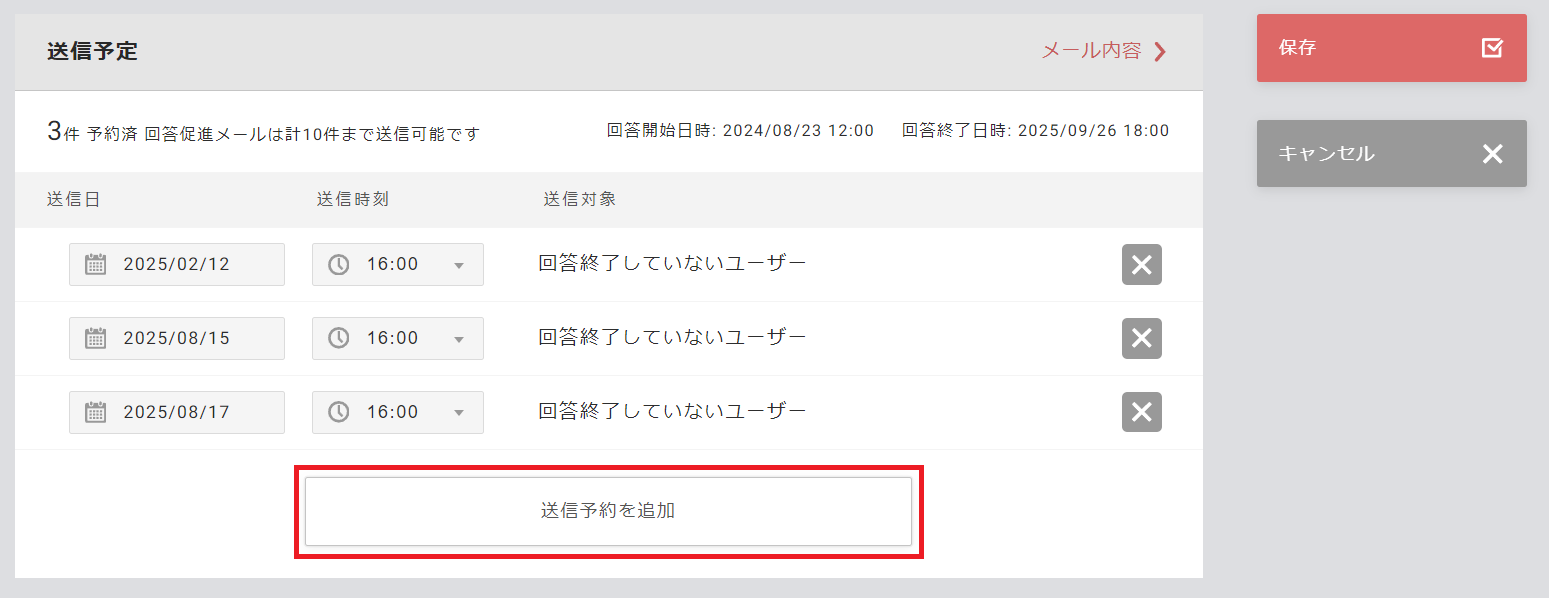
Task: Click the 送信予約を追加 button
Action: tap(608, 511)
